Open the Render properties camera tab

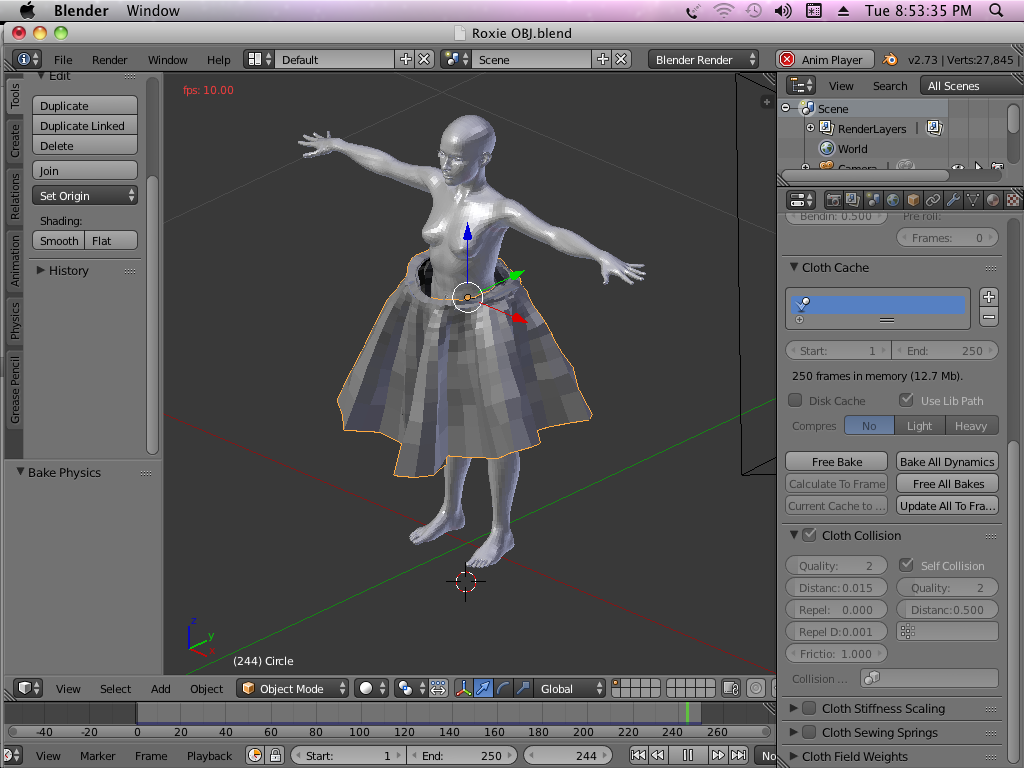point(832,200)
